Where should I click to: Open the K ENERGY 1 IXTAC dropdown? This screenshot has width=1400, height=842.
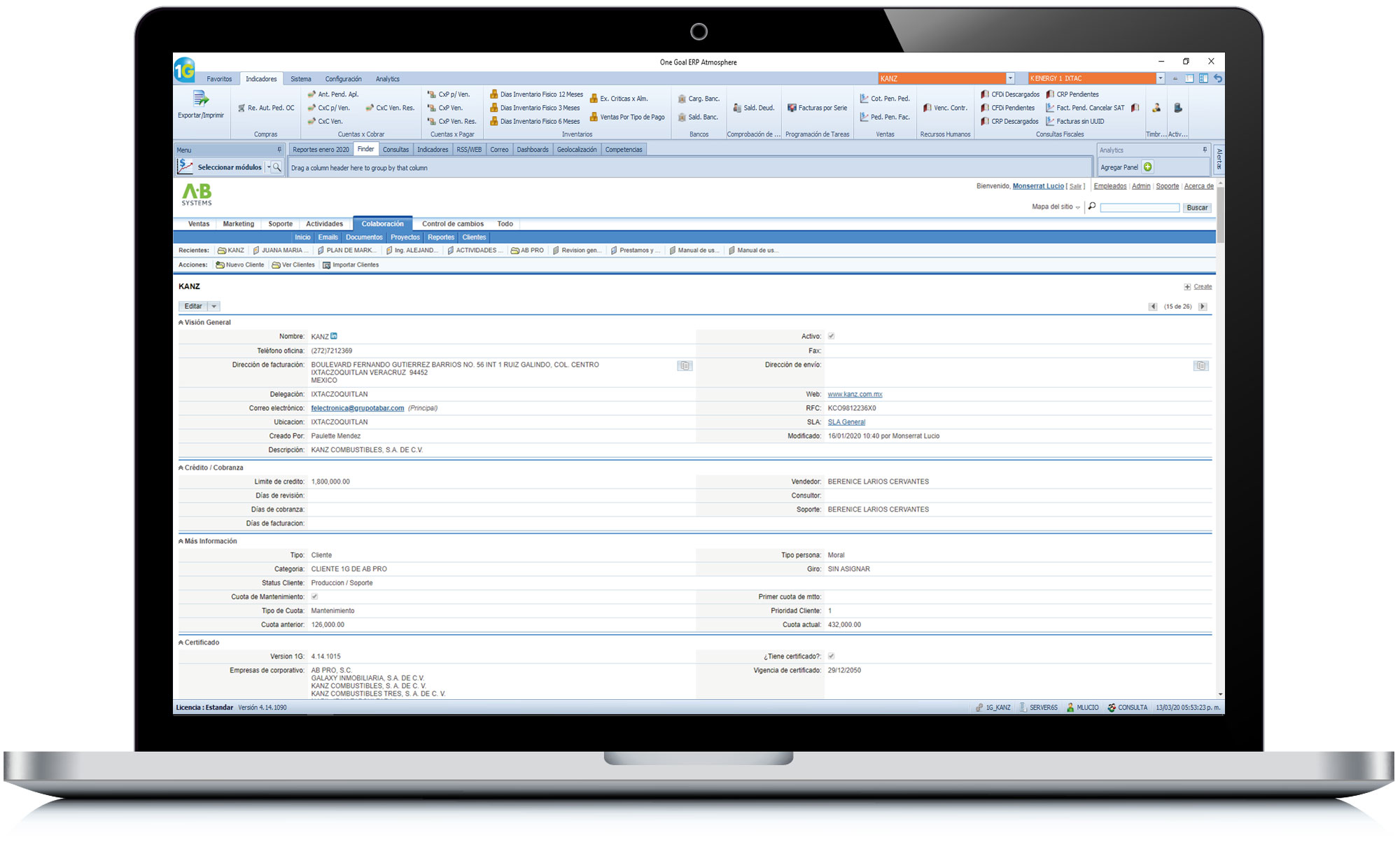click(x=1160, y=78)
